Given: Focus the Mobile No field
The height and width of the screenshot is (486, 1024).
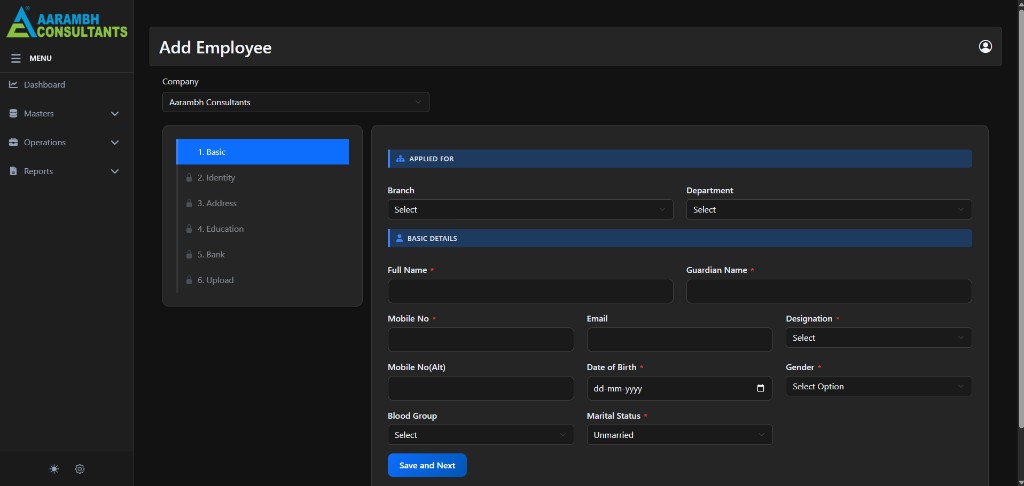Looking at the screenshot, I should click(x=481, y=340).
